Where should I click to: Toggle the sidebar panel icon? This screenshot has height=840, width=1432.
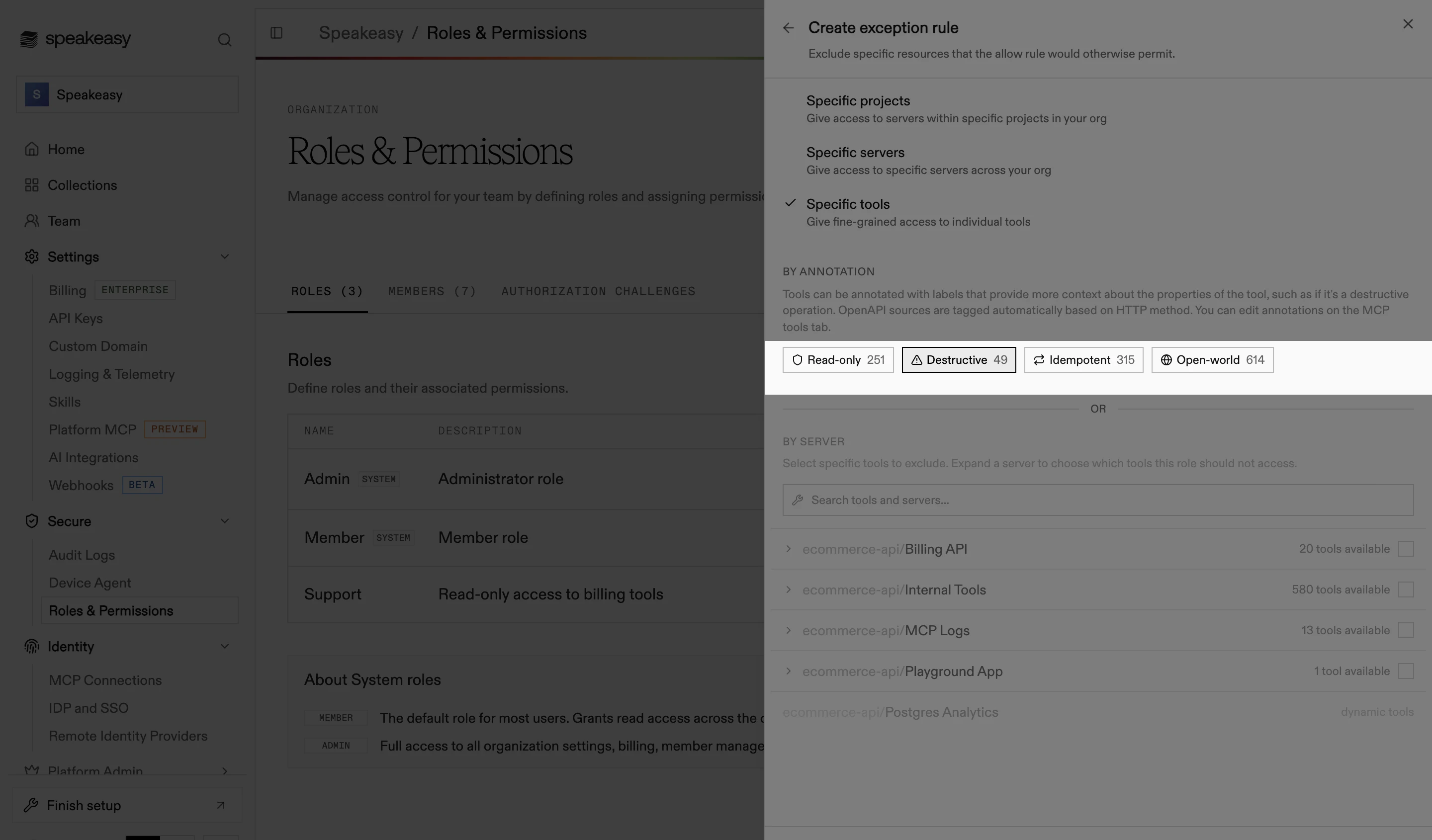click(277, 33)
